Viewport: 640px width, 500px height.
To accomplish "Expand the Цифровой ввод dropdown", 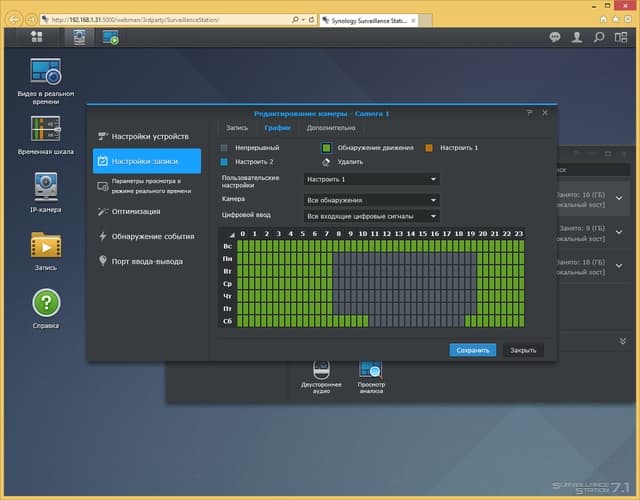I will (x=371, y=216).
